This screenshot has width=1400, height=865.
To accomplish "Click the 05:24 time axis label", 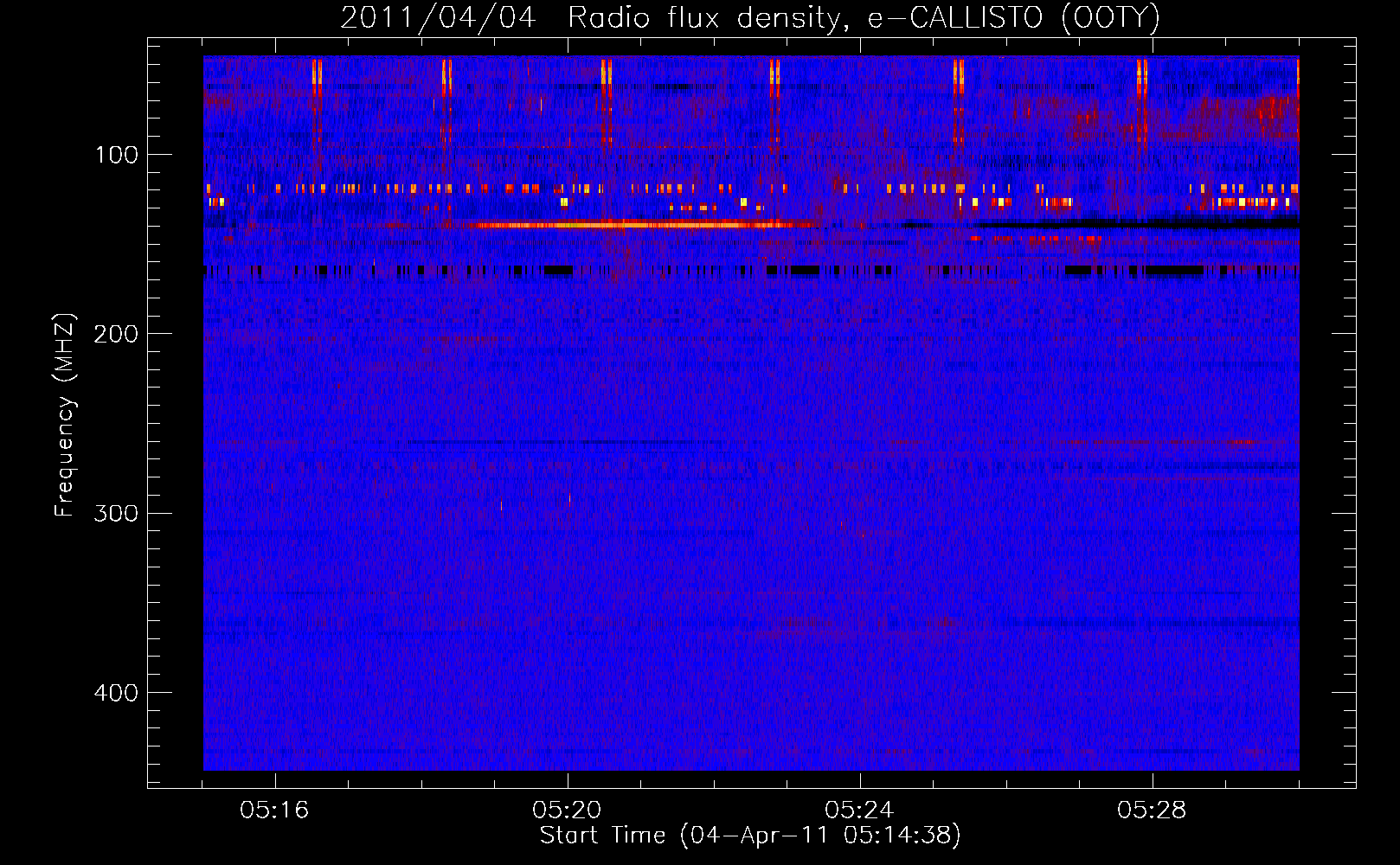I will coord(859,810).
